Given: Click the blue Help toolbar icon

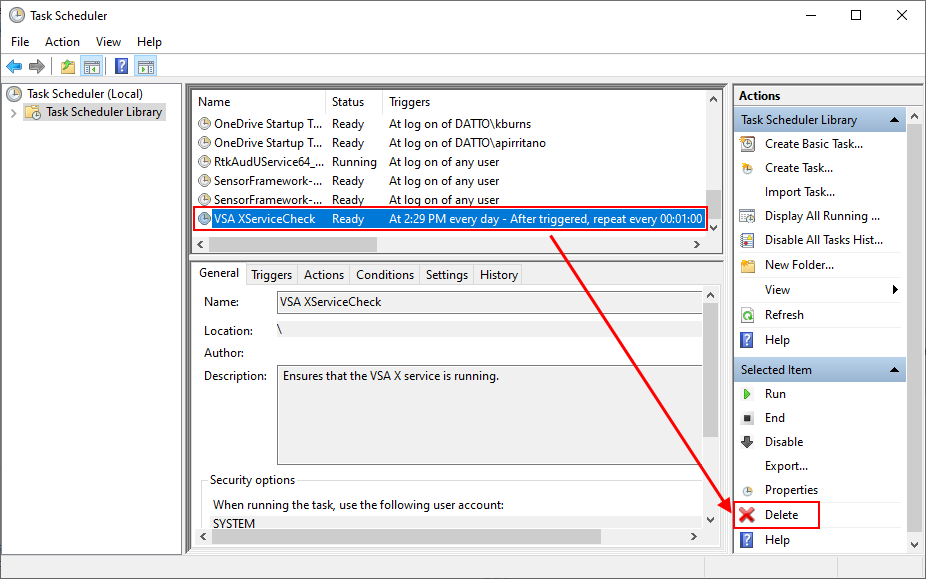Looking at the screenshot, I should 121,66.
